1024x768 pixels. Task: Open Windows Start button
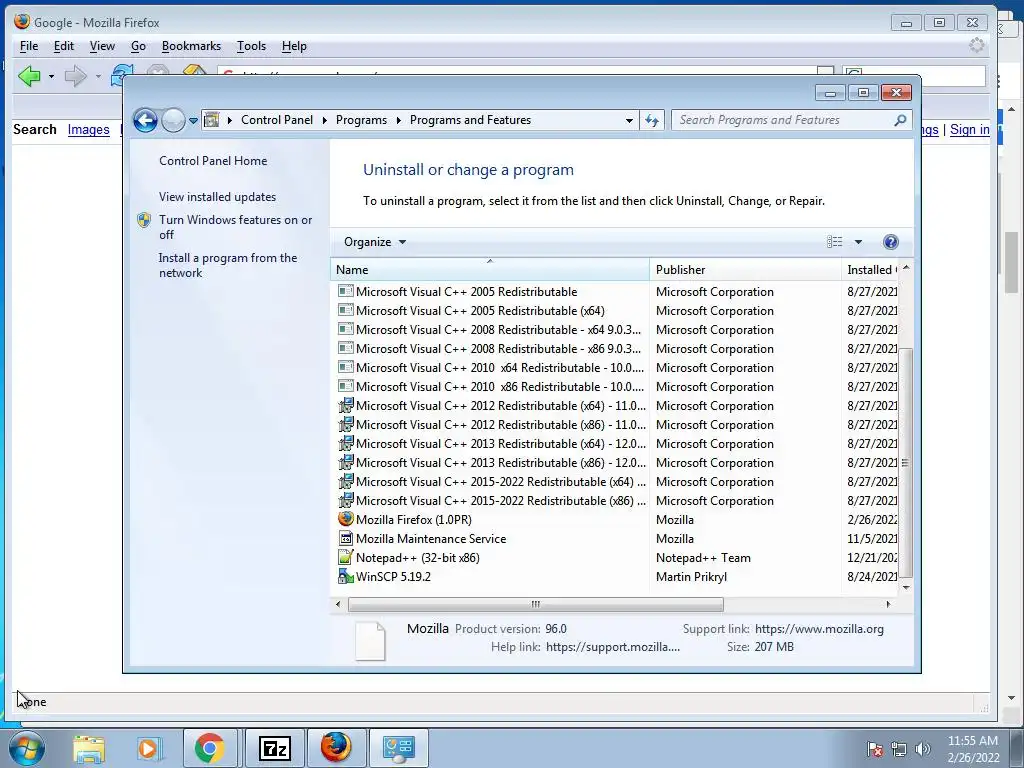[x=26, y=748]
